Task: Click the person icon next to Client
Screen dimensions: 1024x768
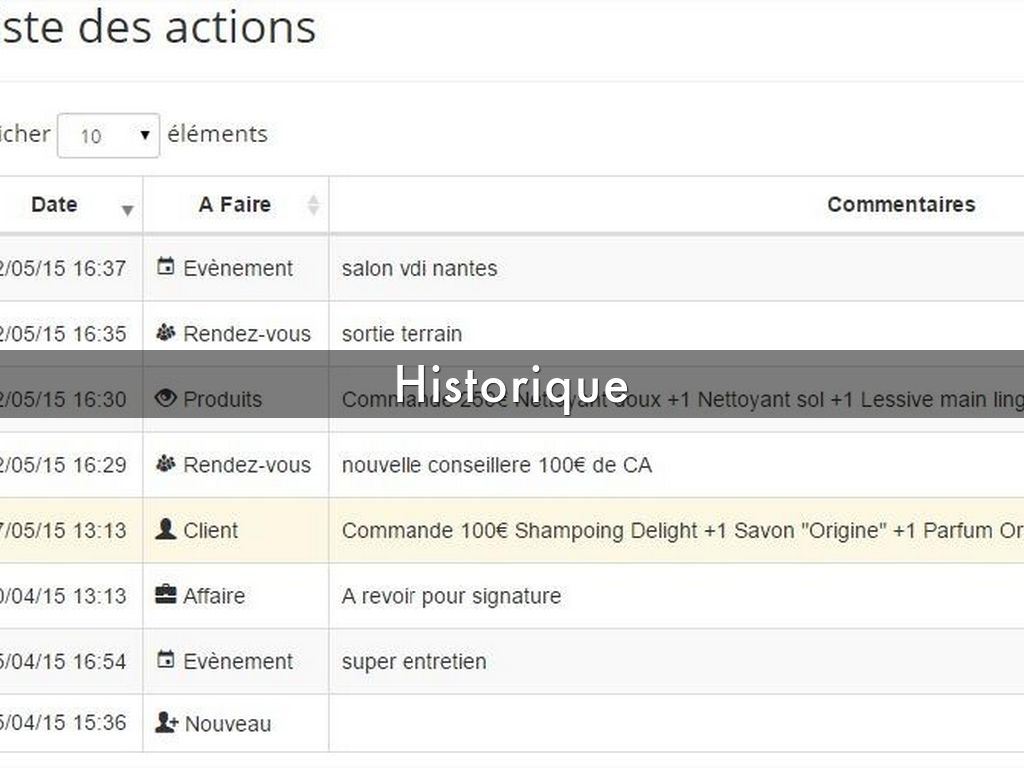Action: point(166,529)
